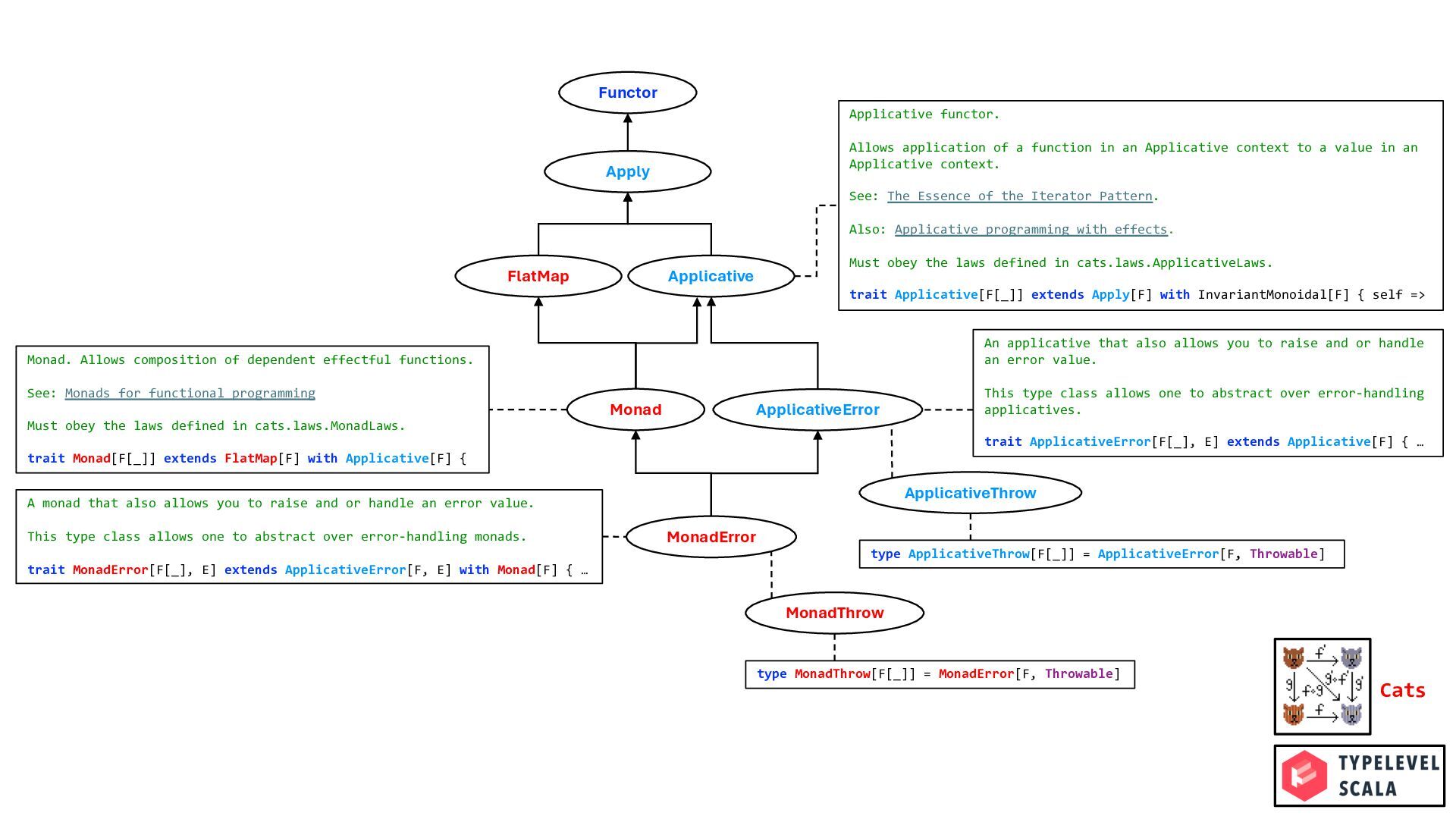Click the MonadError node ellipse
1456x819 pixels.
tap(711, 537)
